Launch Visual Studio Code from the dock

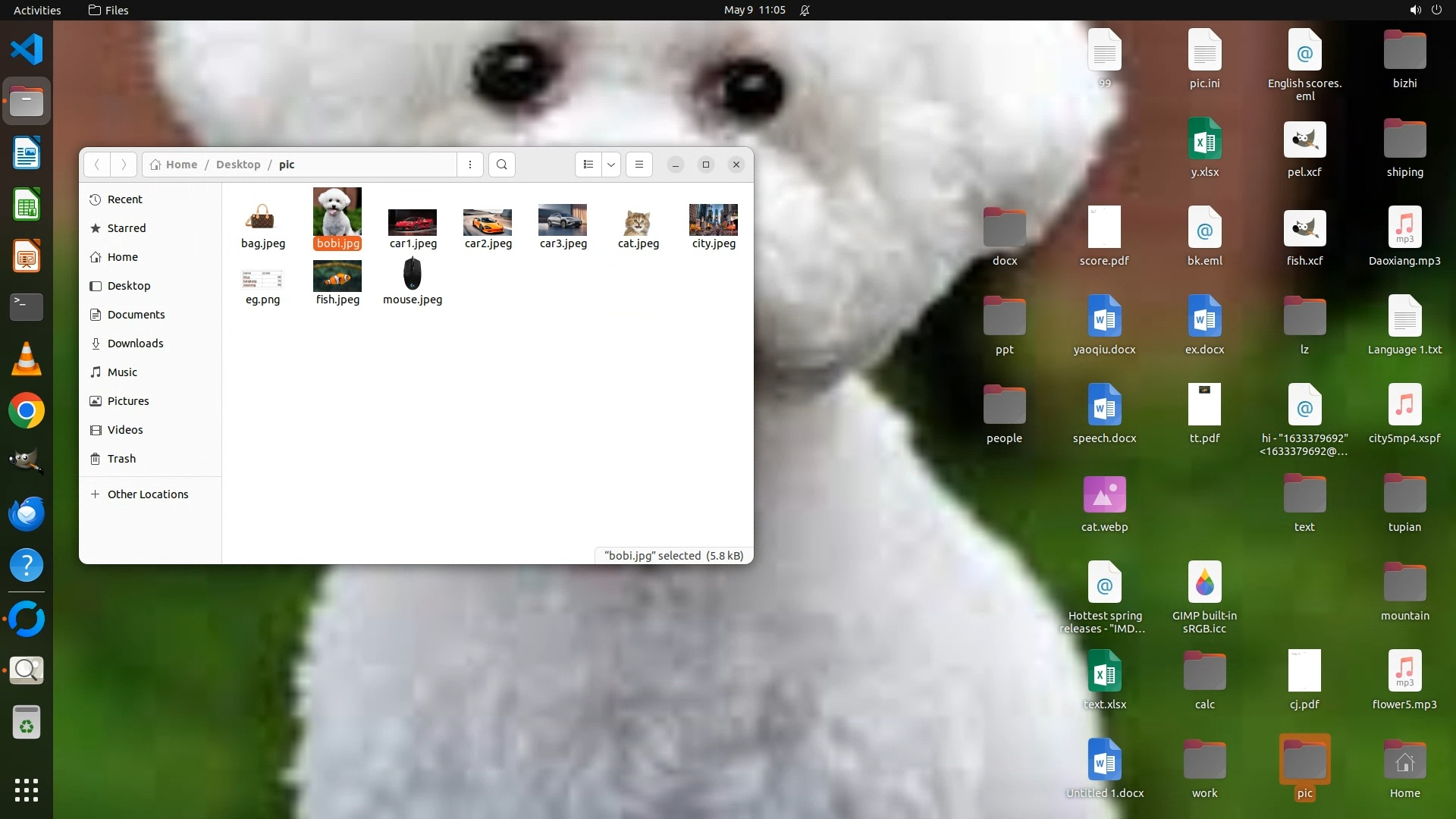click(x=27, y=50)
